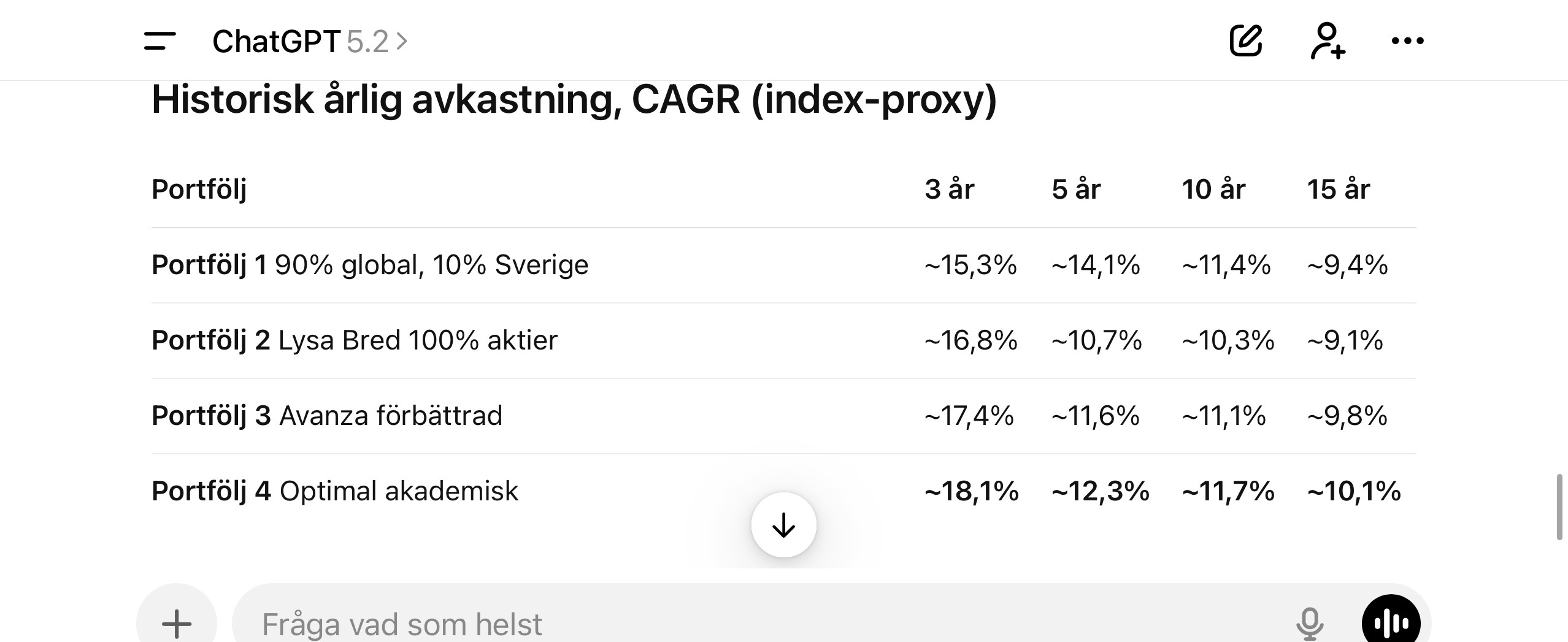Open the sidebar menu icon
The width and height of the screenshot is (1568, 642).
tap(159, 42)
